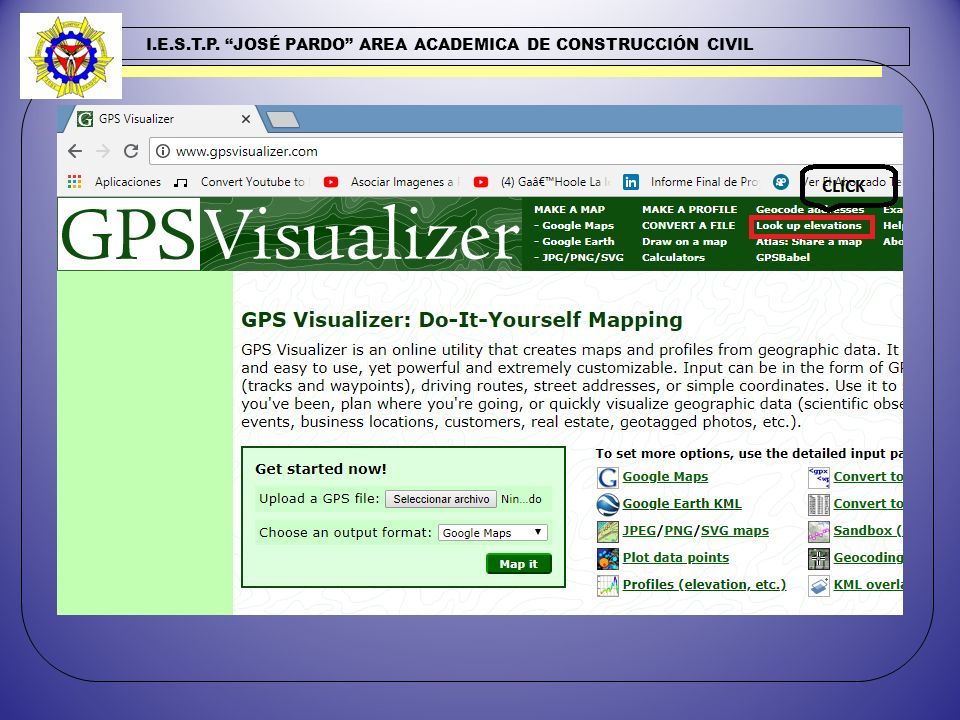Click the Profiles elevation chart icon

click(608, 585)
